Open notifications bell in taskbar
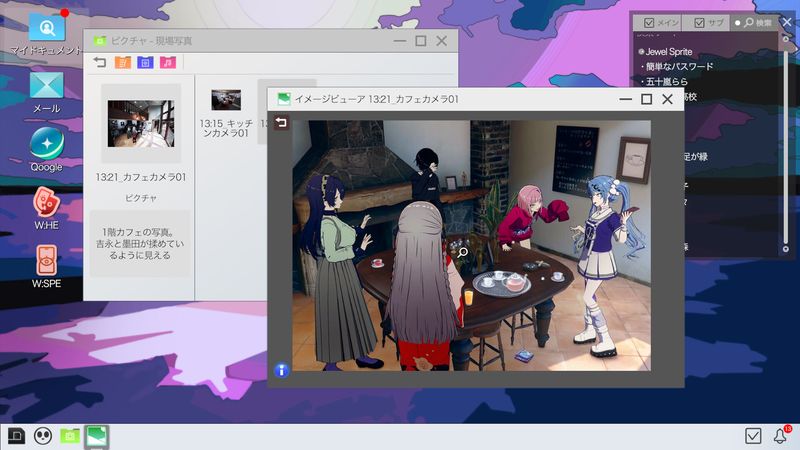The width and height of the screenshot is (800, 450). (781, 436)
